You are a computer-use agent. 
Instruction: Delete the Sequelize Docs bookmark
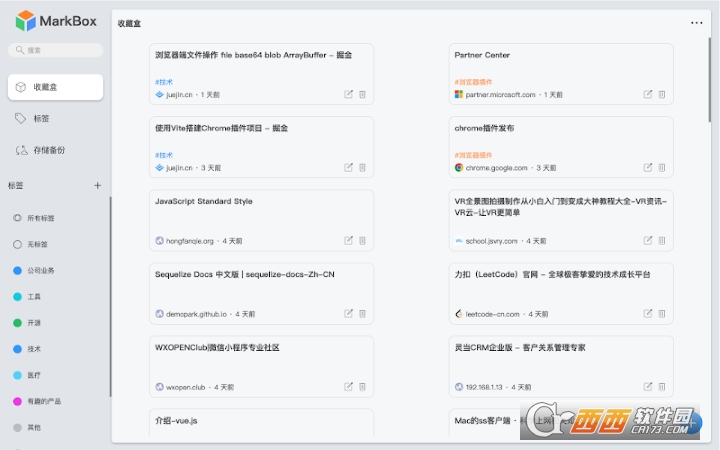362,313
